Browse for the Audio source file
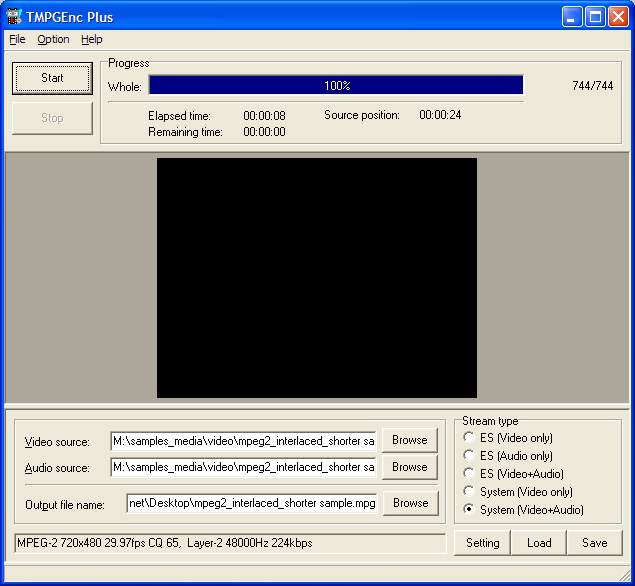The height and width of the screenshot is (586, 635). [409, 467]
